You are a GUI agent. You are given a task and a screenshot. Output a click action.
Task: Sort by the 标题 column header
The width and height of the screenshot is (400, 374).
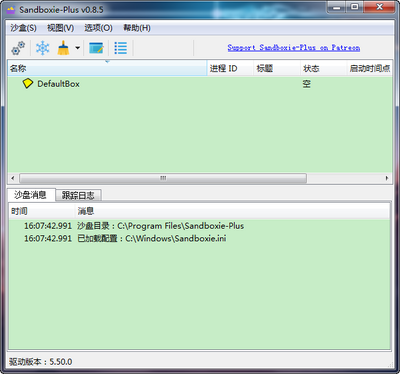tap(277, 68)
